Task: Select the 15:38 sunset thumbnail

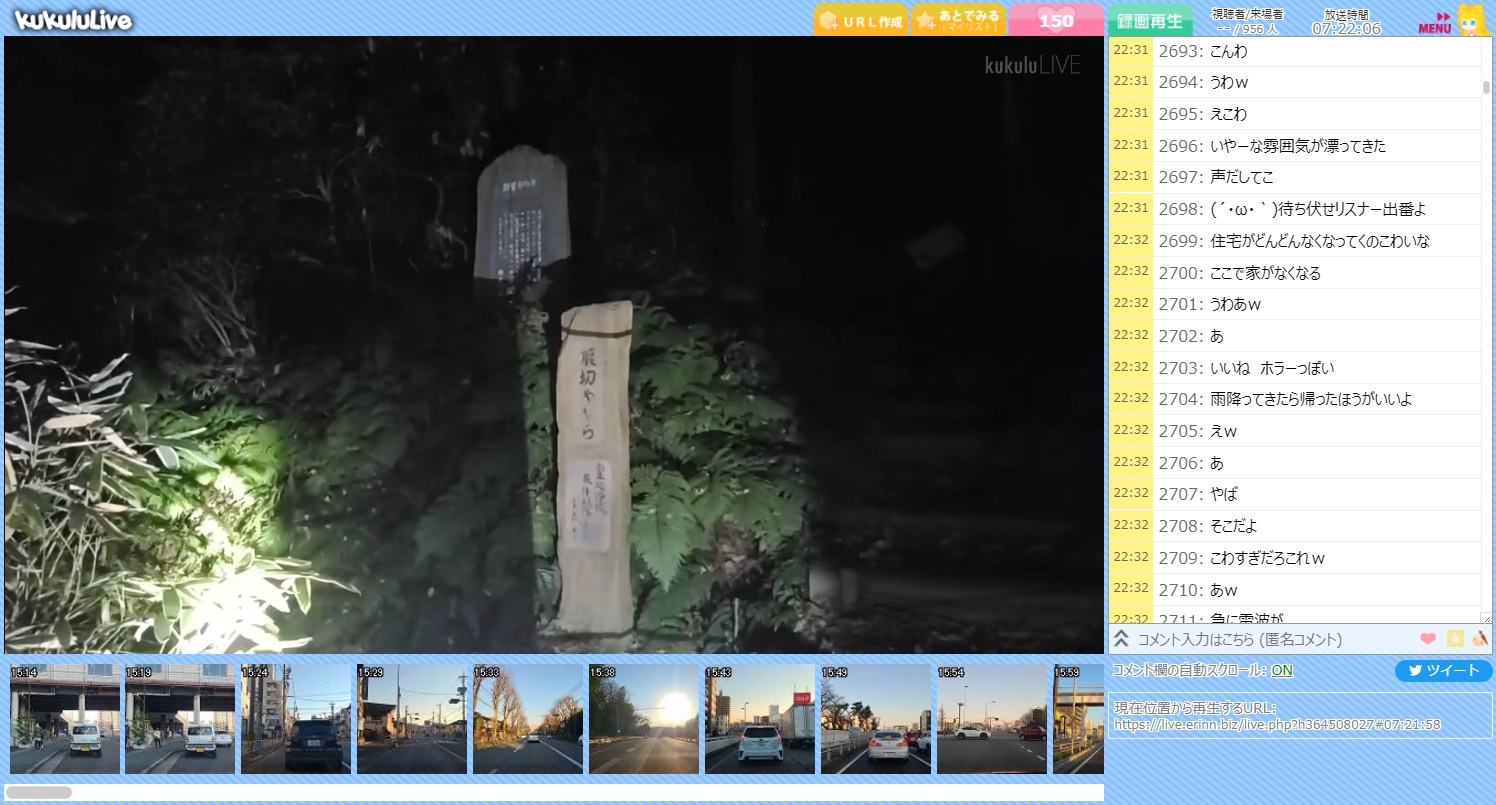Action: point(643,719)
